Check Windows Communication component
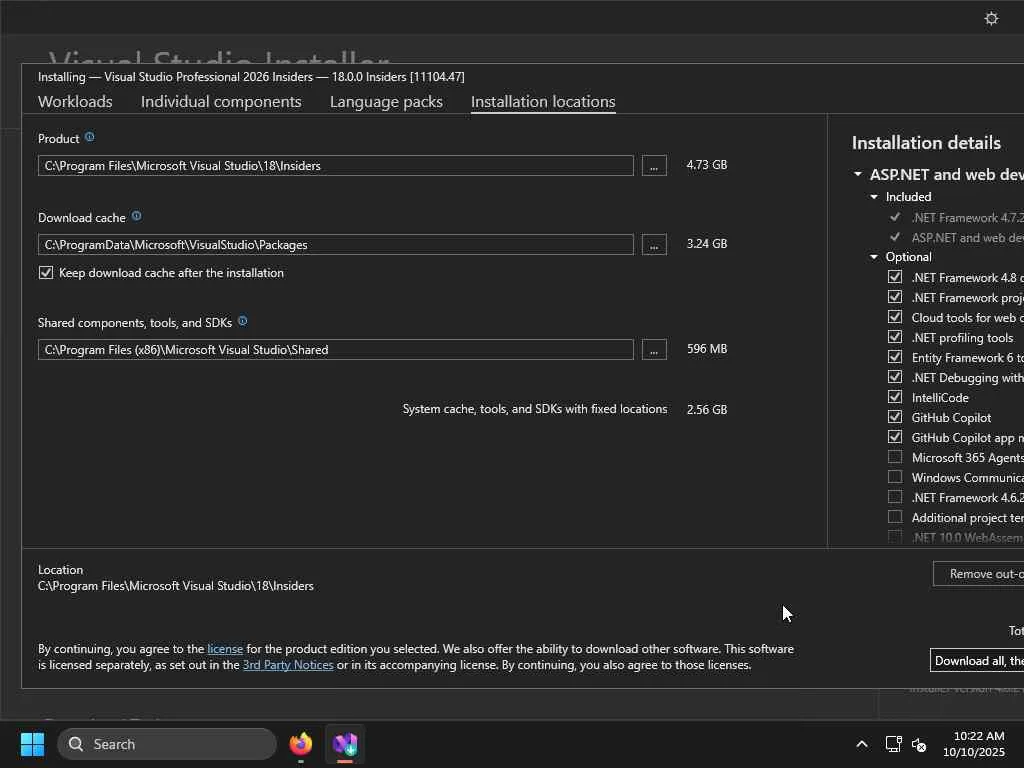 895,477
